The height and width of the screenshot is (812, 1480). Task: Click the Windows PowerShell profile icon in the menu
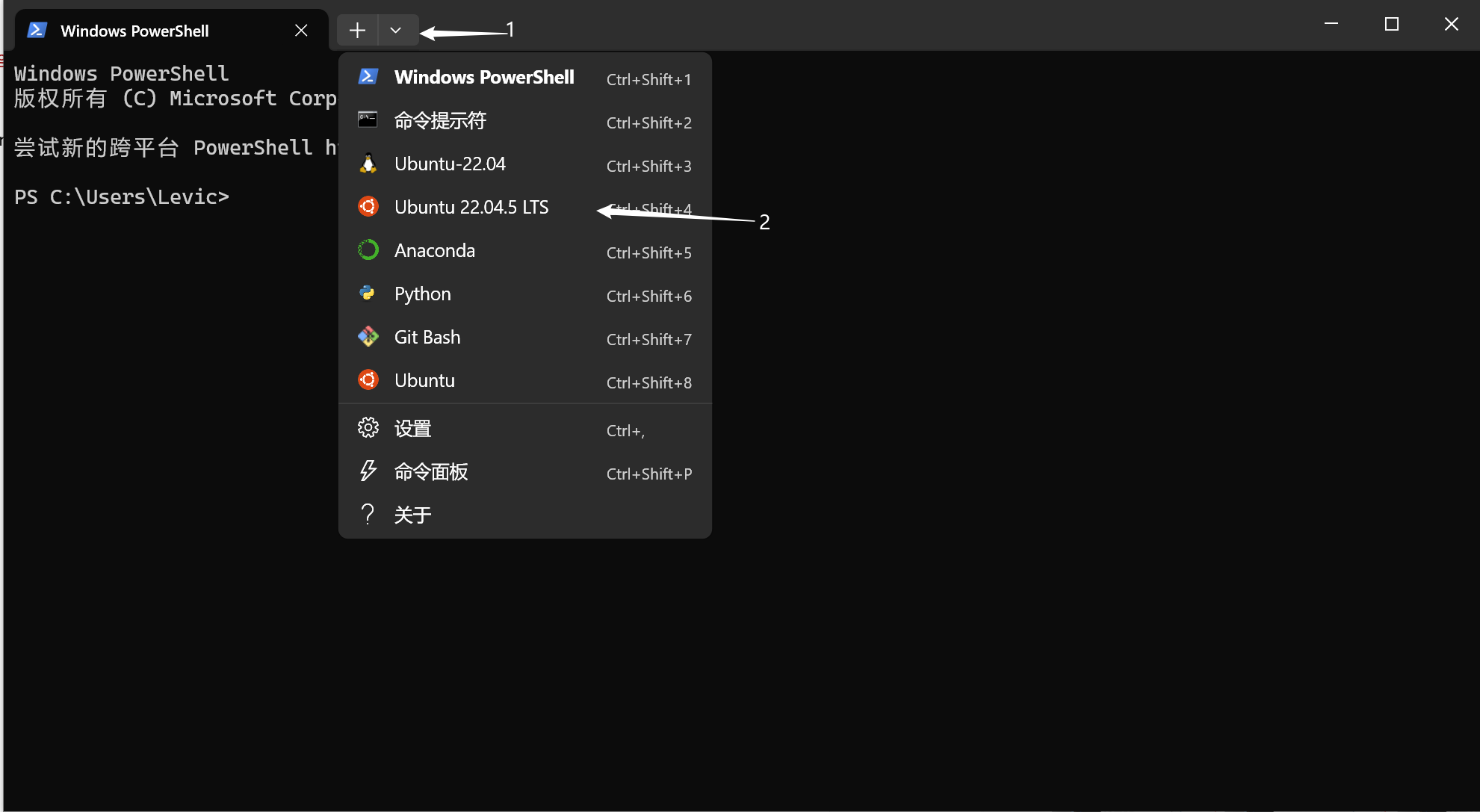pyautogui.click(x=368, y=77)
